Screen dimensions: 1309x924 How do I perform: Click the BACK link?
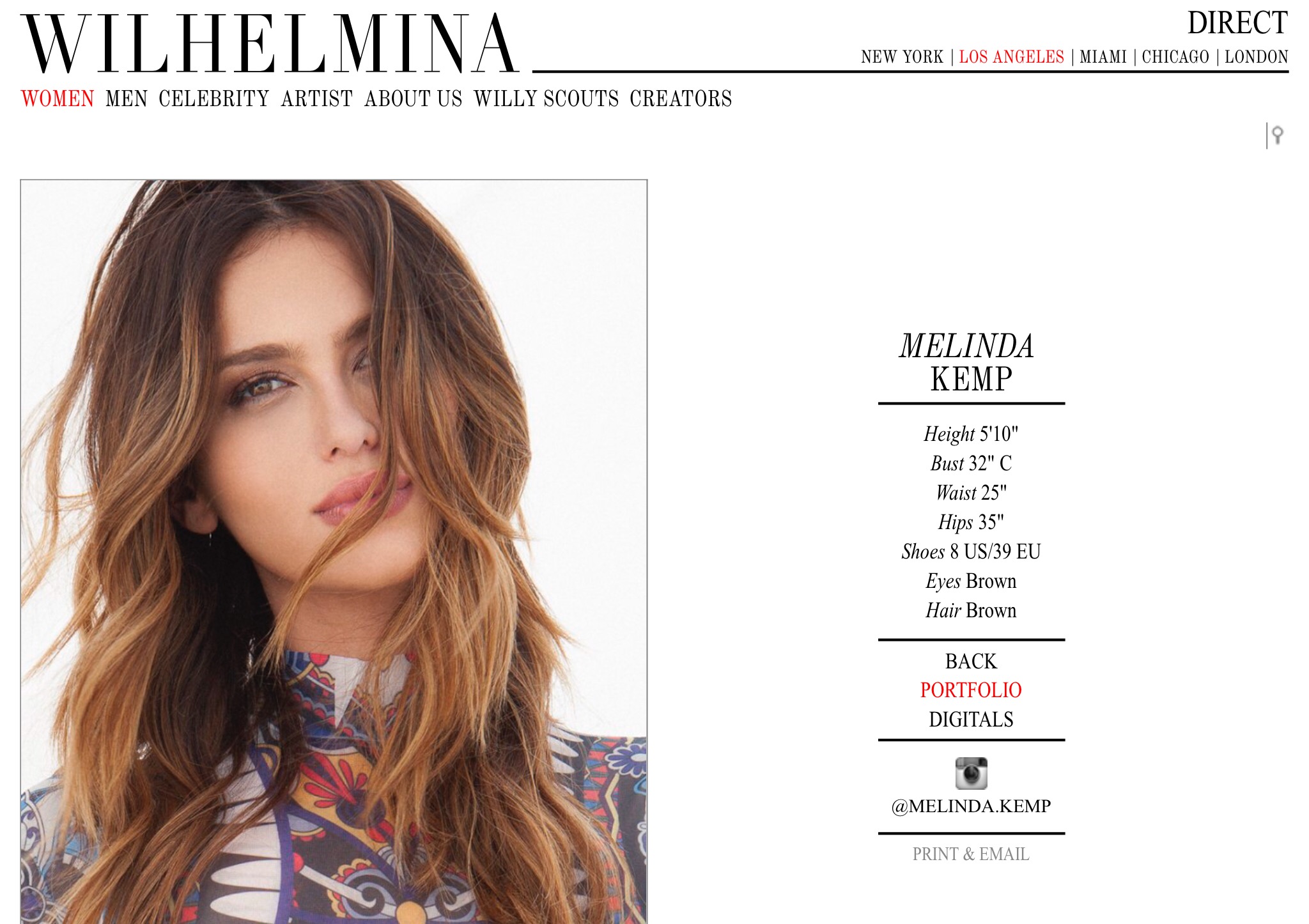click(x=971, y=661)
